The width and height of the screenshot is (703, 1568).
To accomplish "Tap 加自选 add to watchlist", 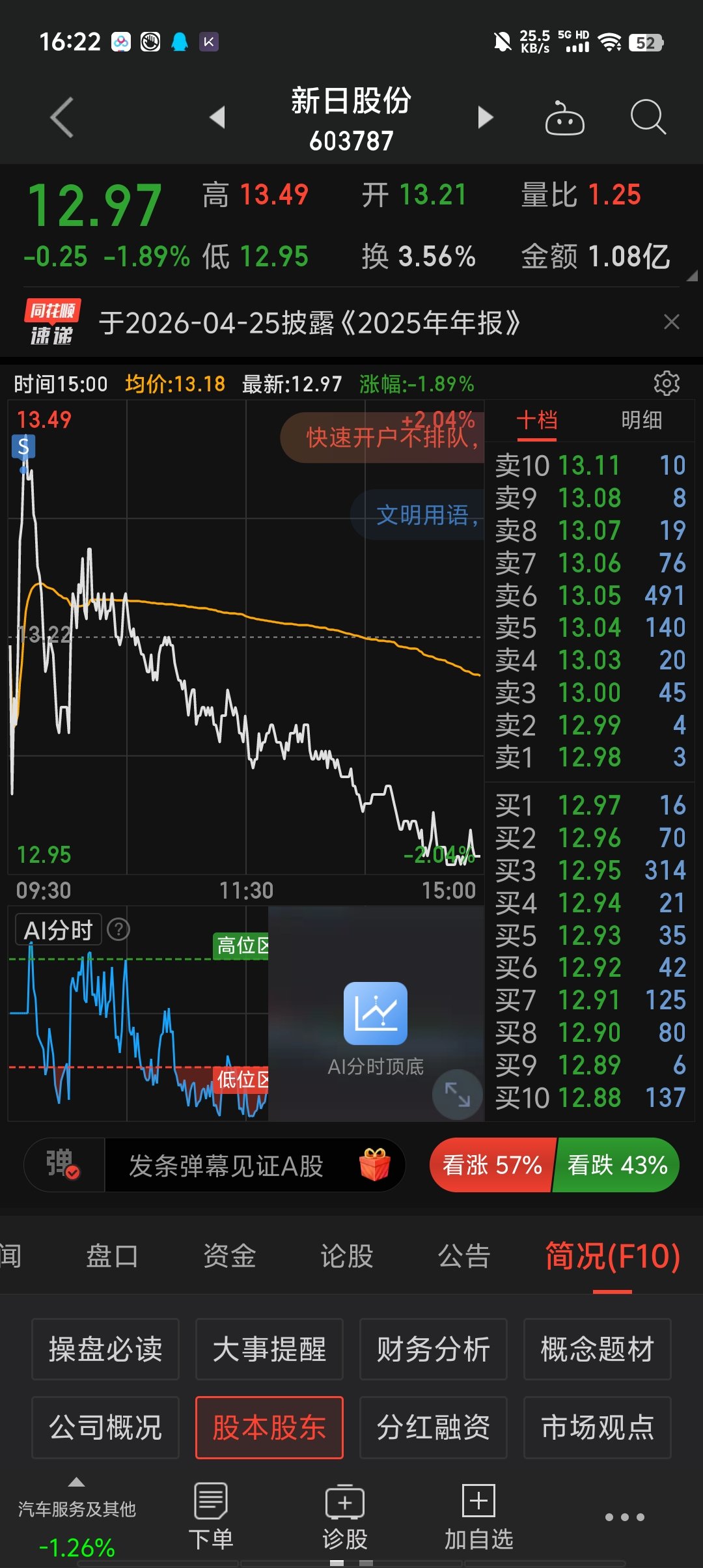I will (479, 1517).
